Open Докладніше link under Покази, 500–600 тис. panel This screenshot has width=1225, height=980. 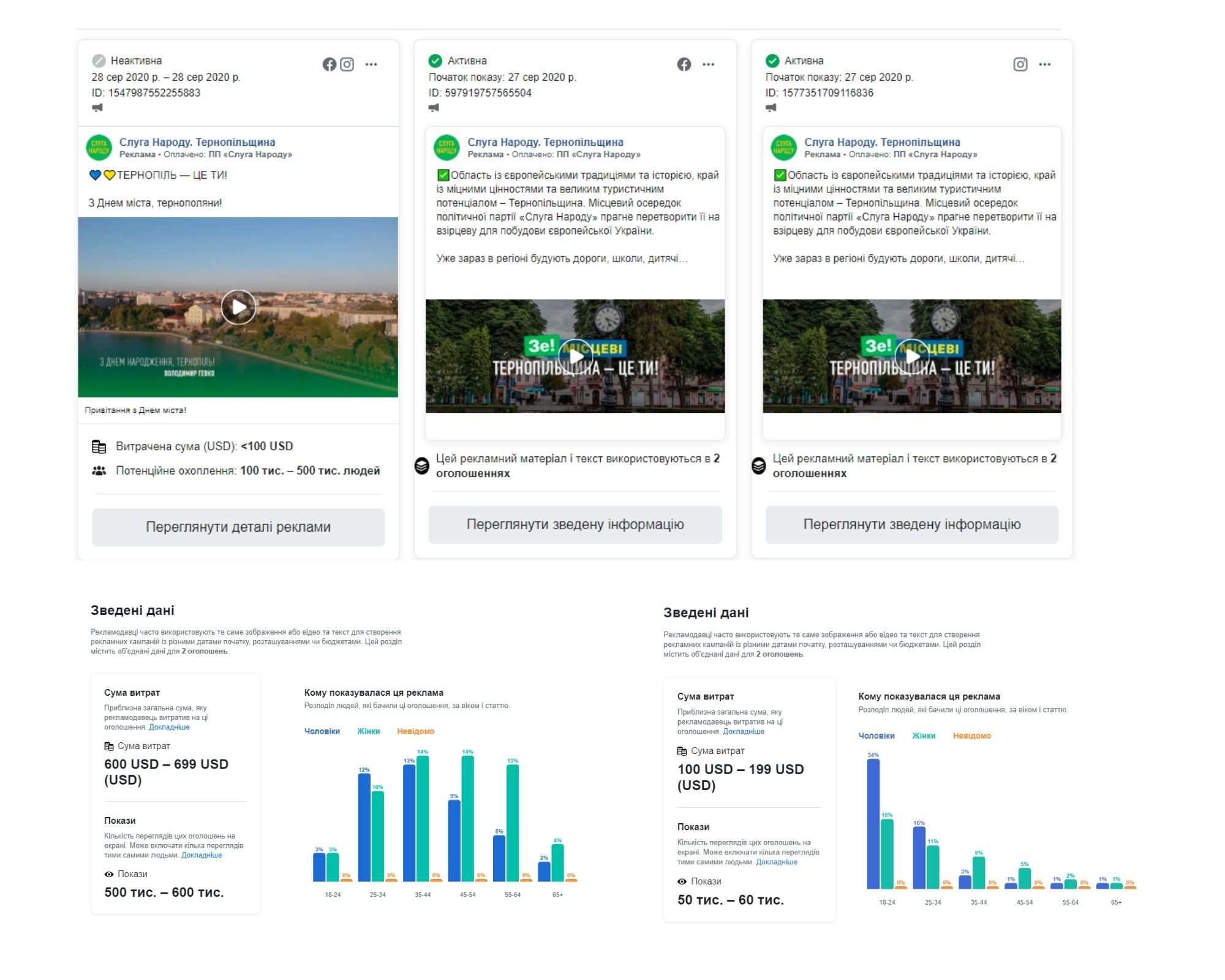pos(202,855)
